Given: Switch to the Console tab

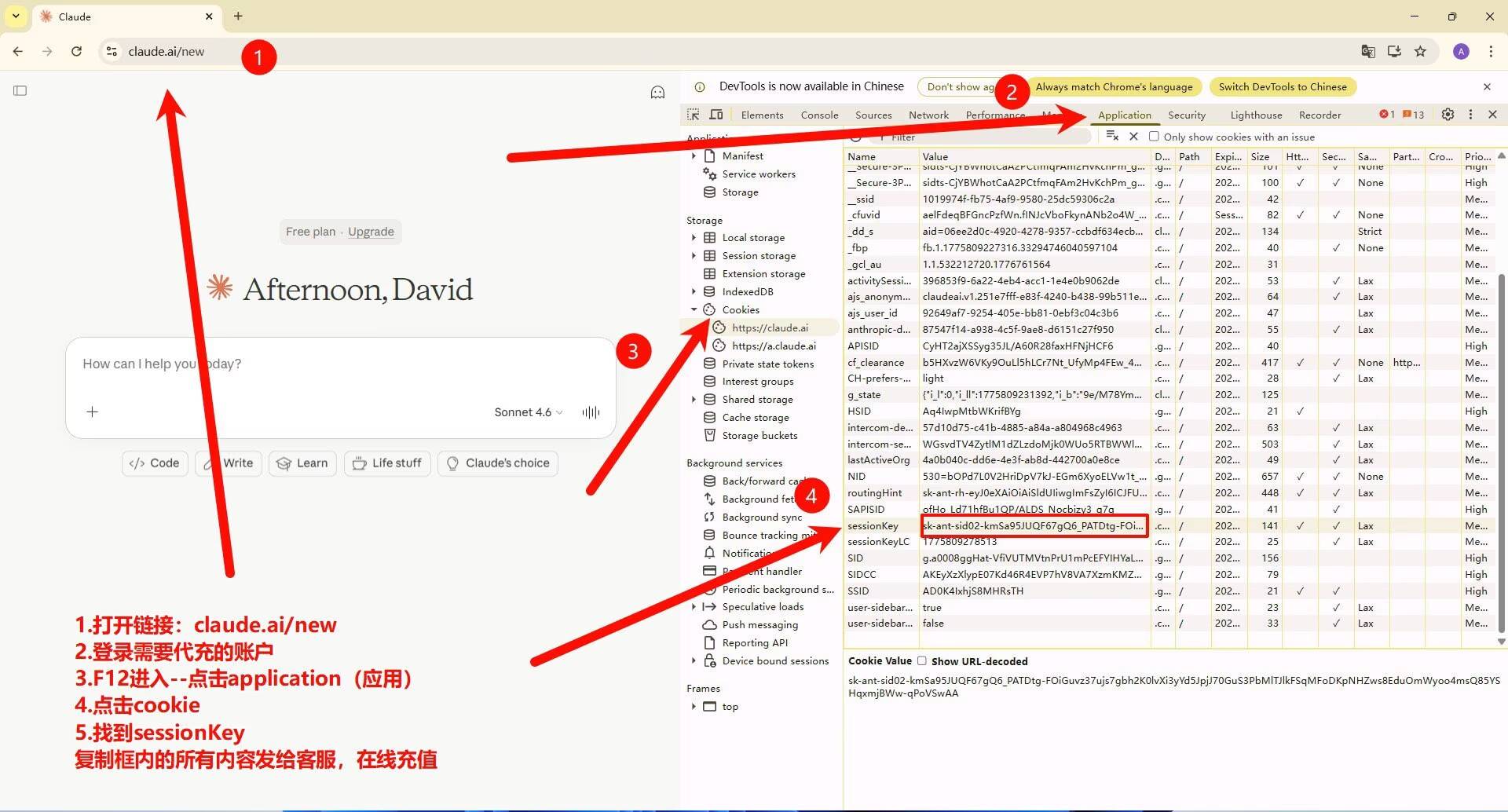Looking at the screenshot, I should [819, 115].
